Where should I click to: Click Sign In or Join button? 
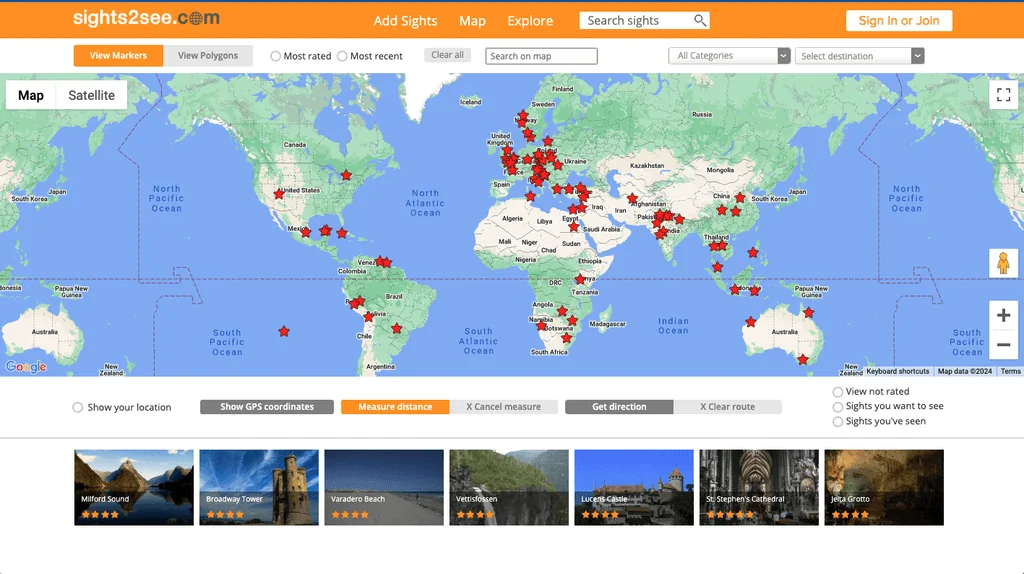[899, 20]
